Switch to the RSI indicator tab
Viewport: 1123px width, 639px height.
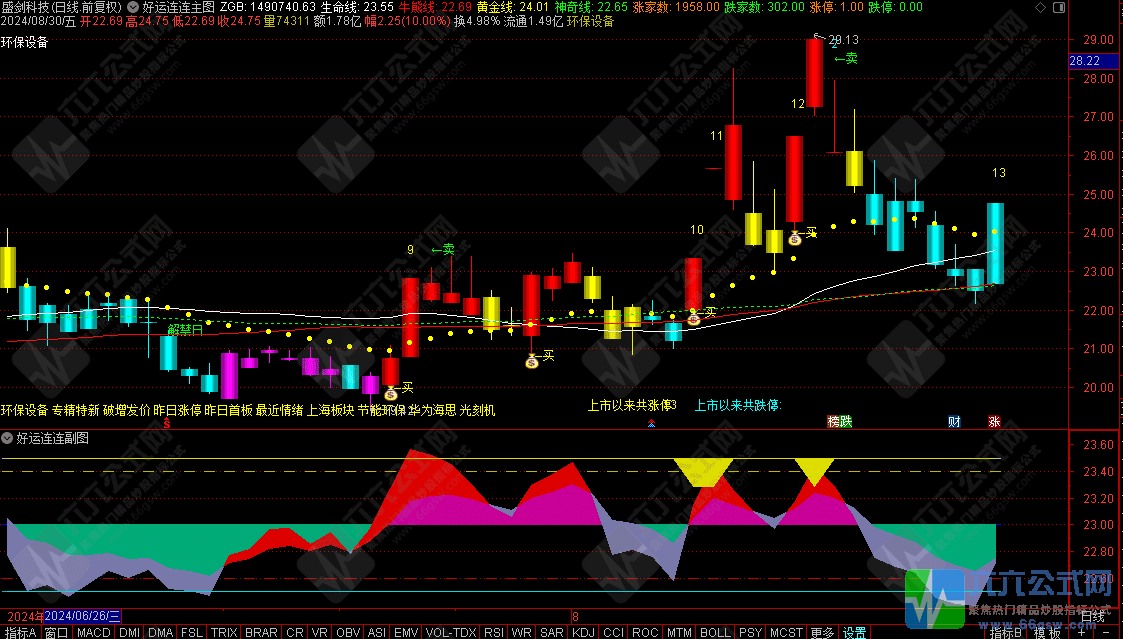pyautogui.click(x=493, y=633)
